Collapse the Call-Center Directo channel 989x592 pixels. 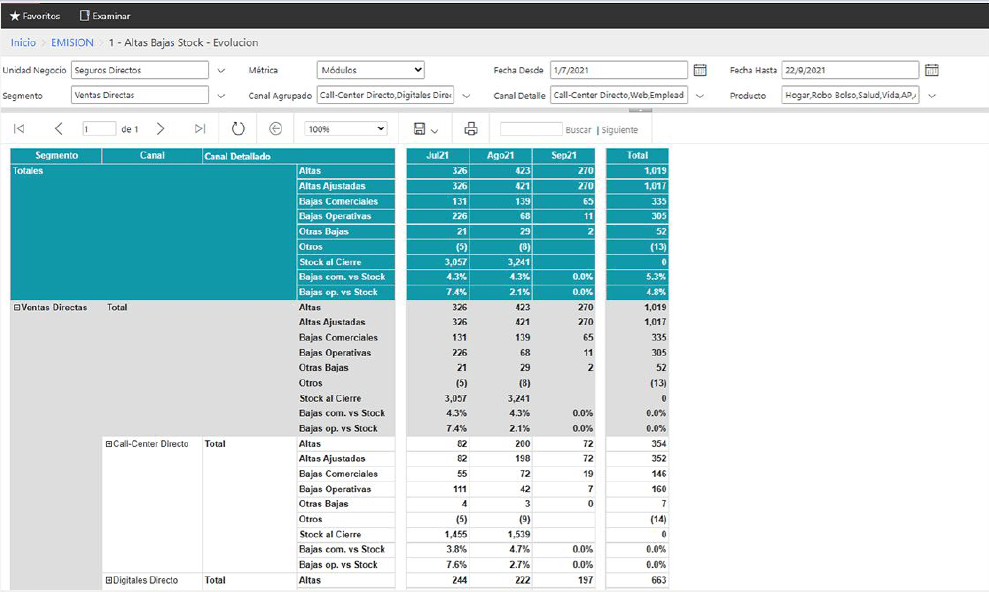point(109,444)
